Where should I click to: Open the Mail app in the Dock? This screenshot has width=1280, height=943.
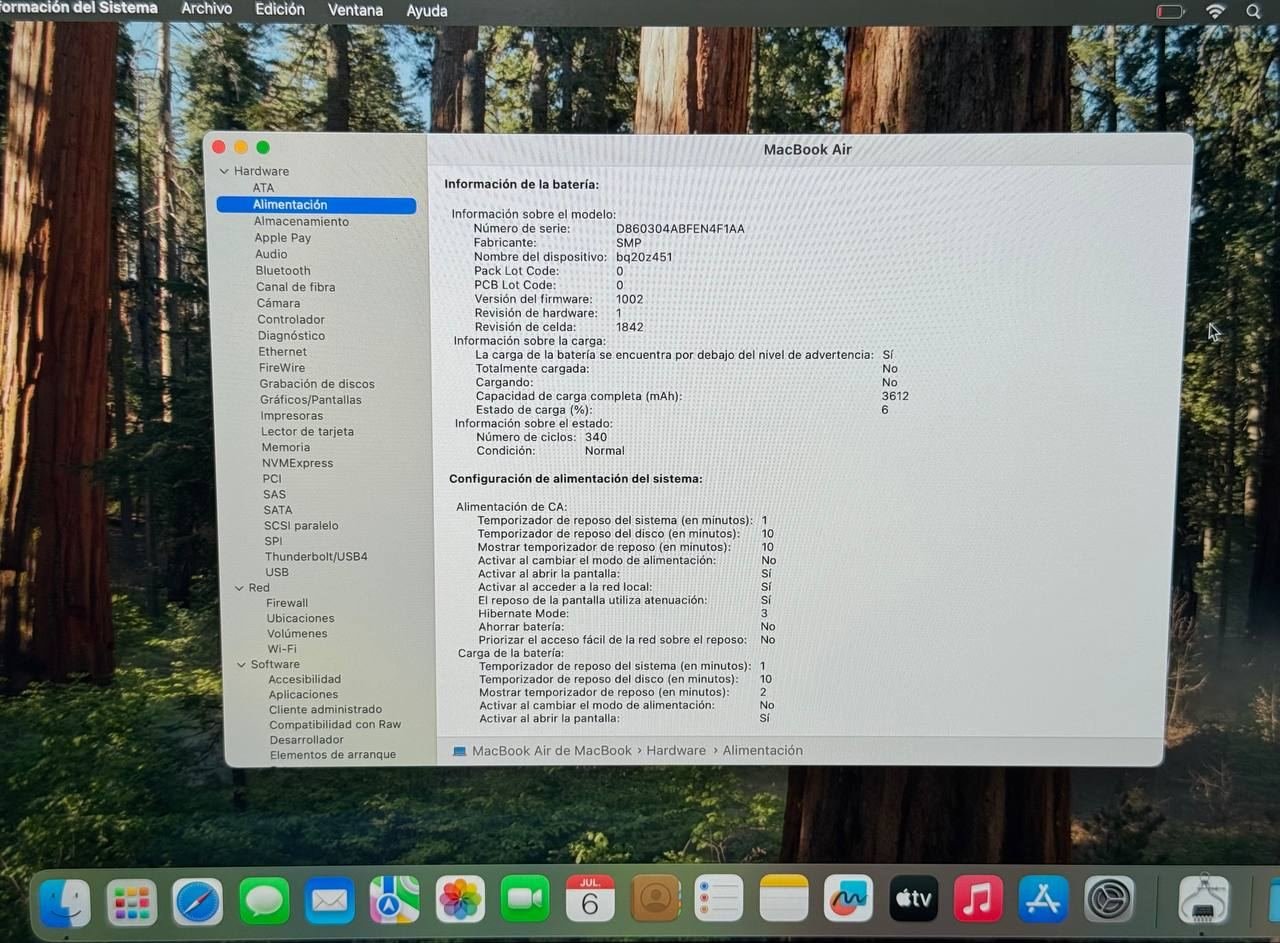click(x=329, y=900)
